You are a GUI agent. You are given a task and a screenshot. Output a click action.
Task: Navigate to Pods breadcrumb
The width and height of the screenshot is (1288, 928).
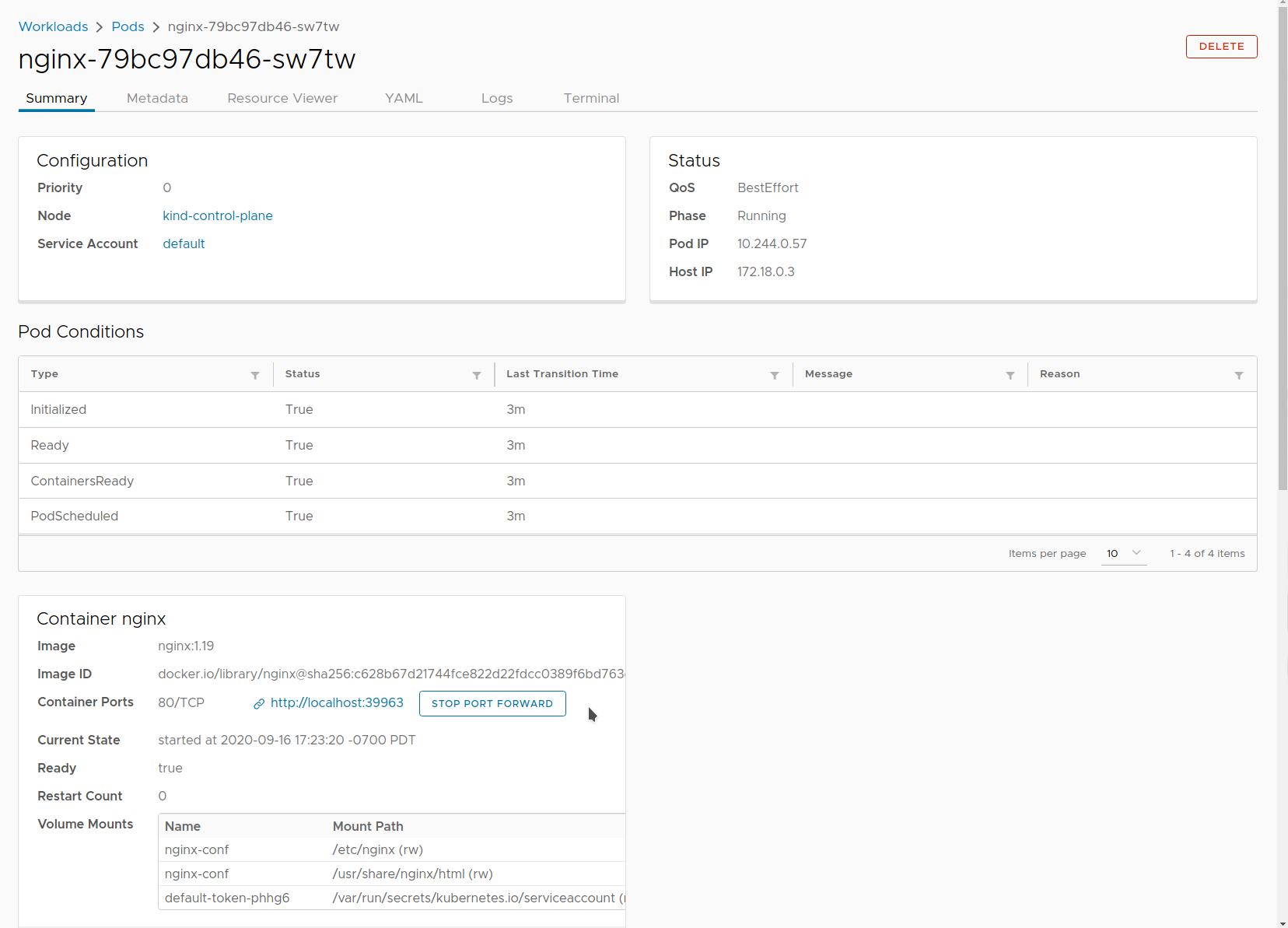128,27
